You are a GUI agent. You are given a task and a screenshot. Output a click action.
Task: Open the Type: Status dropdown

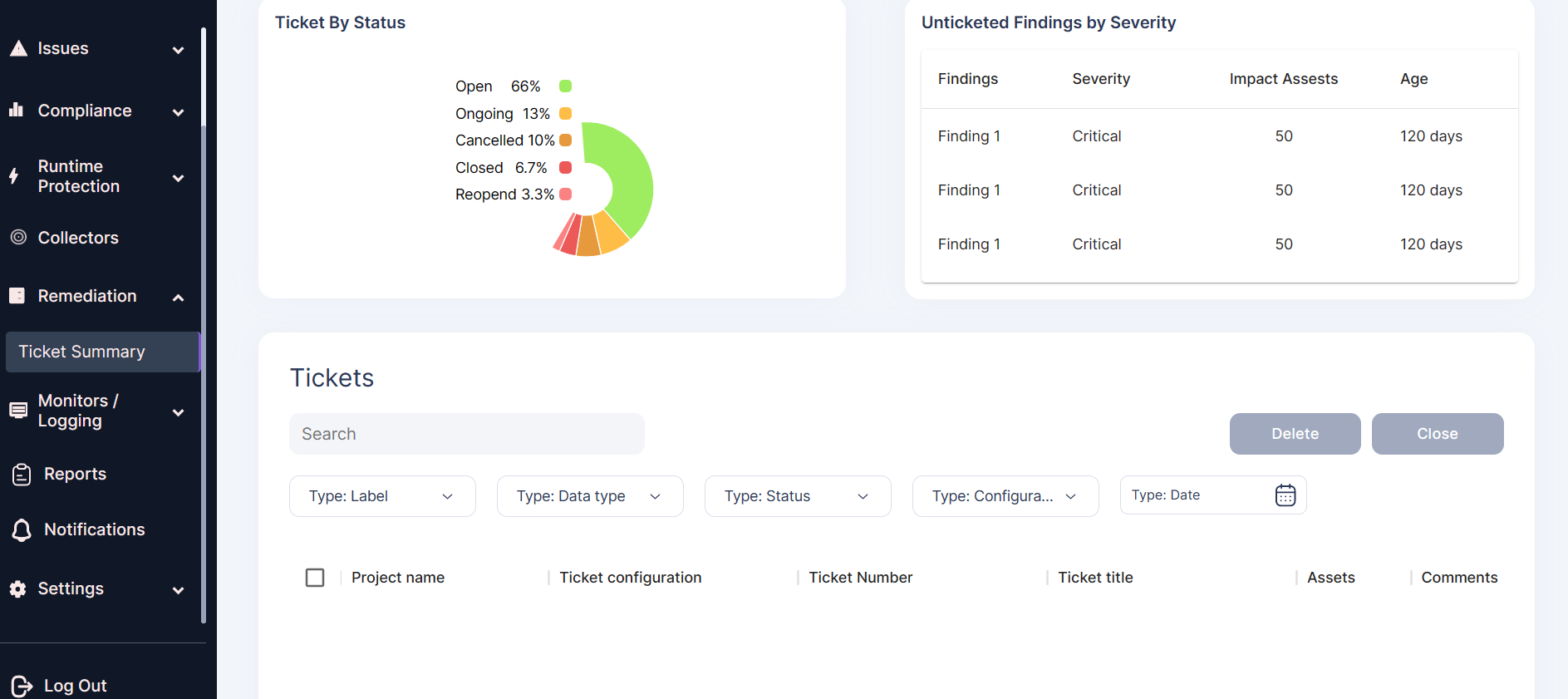pyautogui.click(x=798, y=496)
